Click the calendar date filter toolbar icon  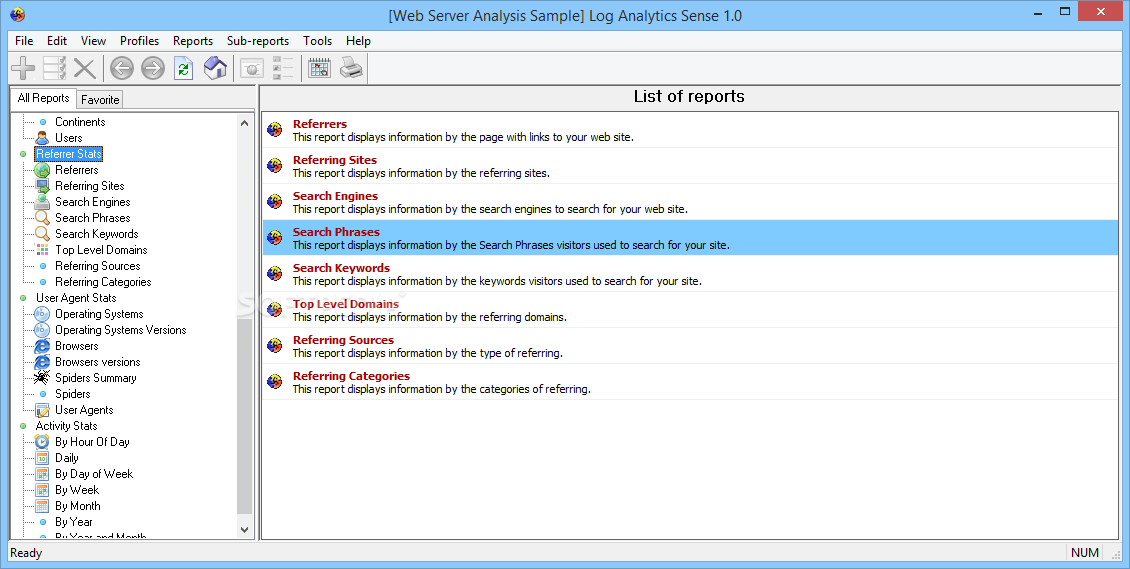point(319,68)
